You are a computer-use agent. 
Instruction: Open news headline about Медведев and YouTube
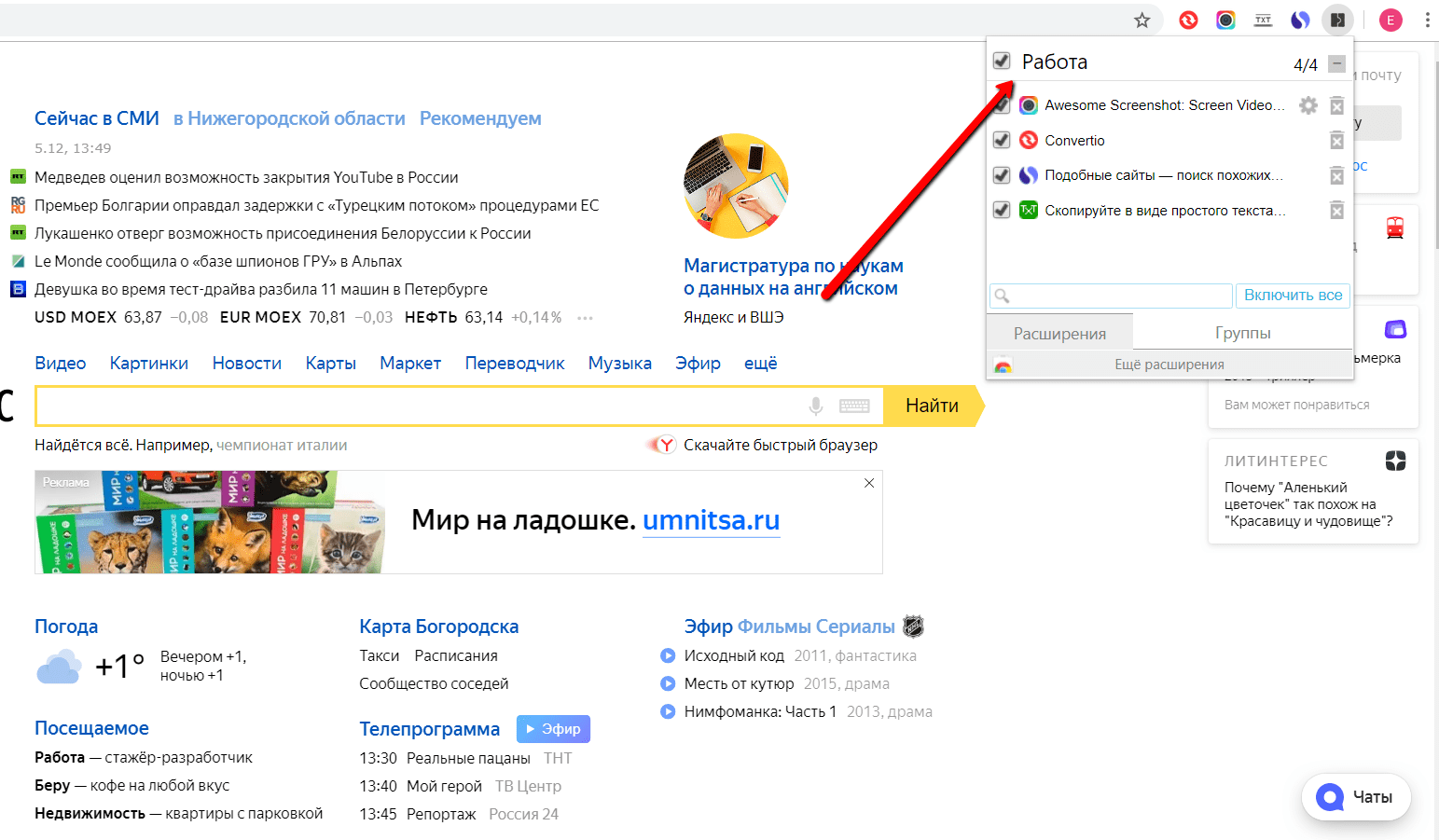246,177
